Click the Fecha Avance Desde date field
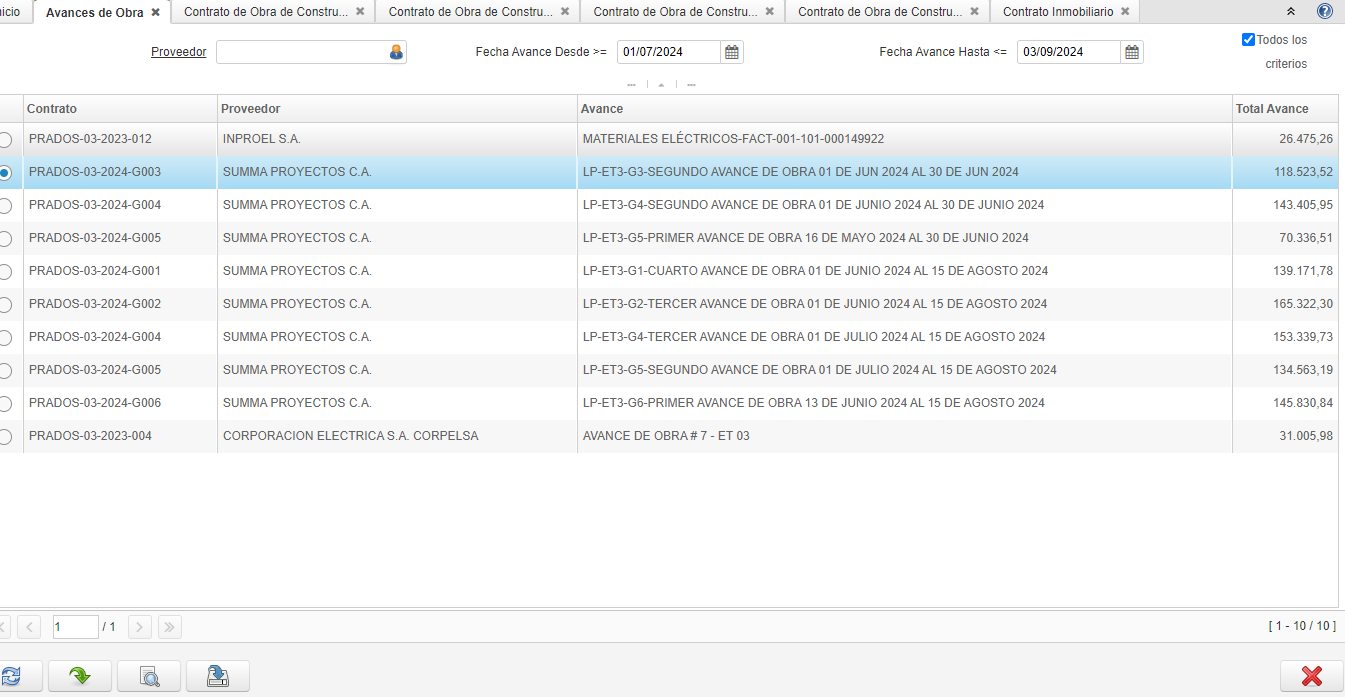1345x697 pixels. click(x=668, y=52)
